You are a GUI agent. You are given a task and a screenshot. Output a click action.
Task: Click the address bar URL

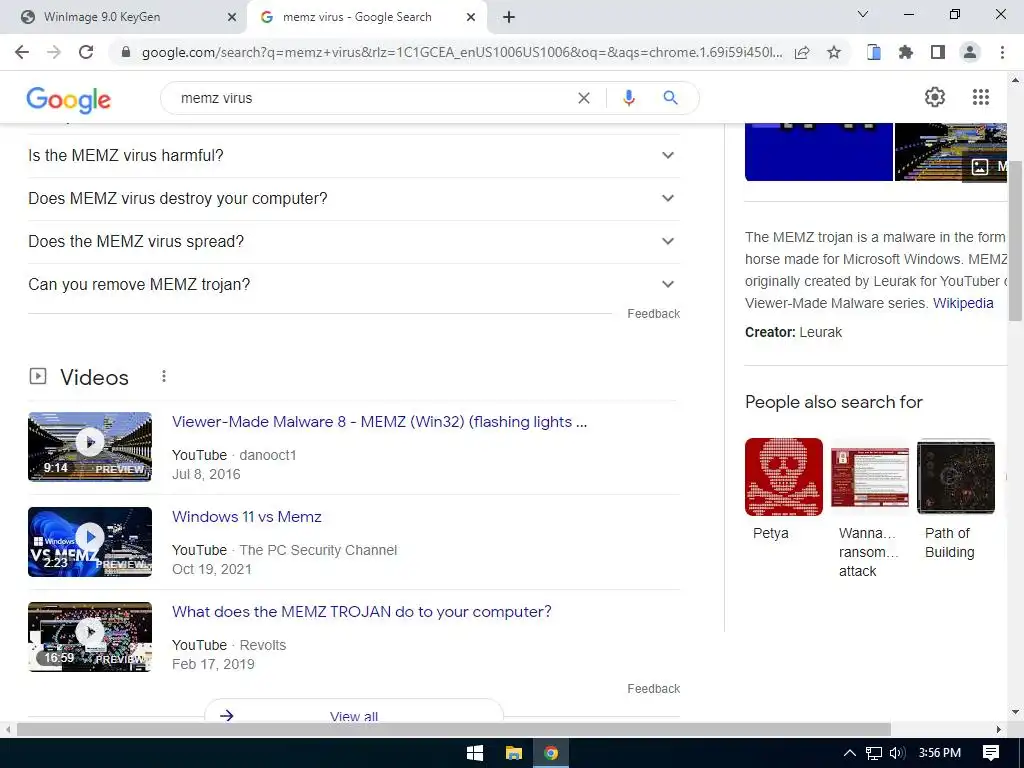pyautogui.click(x=461, y=52)
